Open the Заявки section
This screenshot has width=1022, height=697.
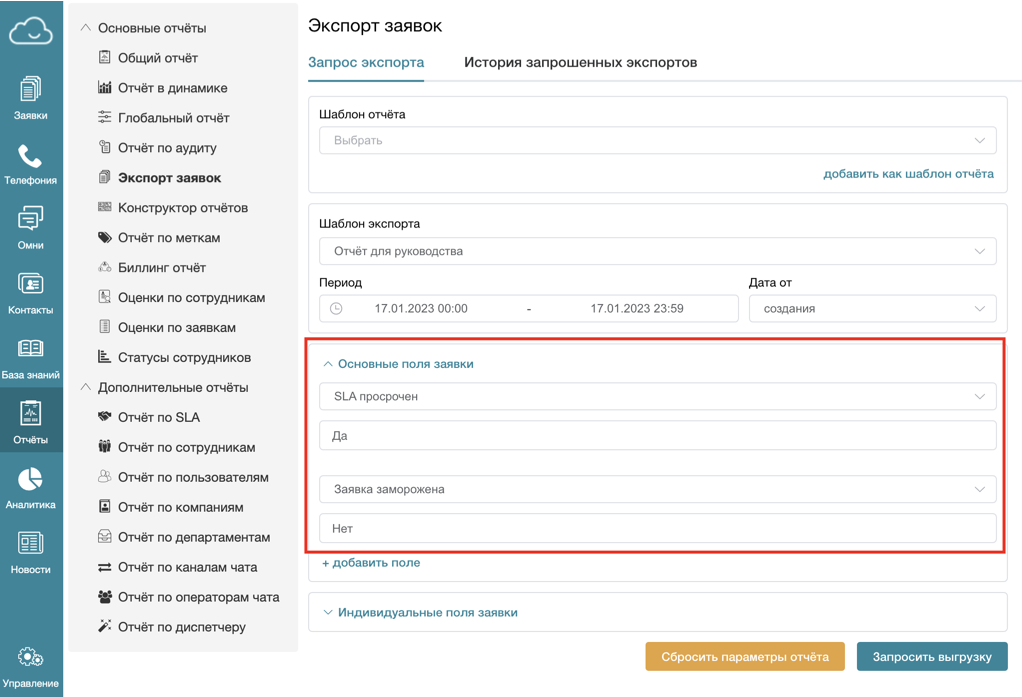pyautogui.click(x=31, y=98)
